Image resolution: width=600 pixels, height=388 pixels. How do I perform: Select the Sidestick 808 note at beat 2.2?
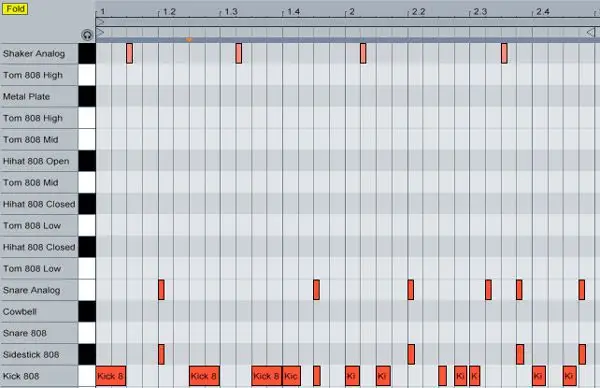tap(411, 354)
